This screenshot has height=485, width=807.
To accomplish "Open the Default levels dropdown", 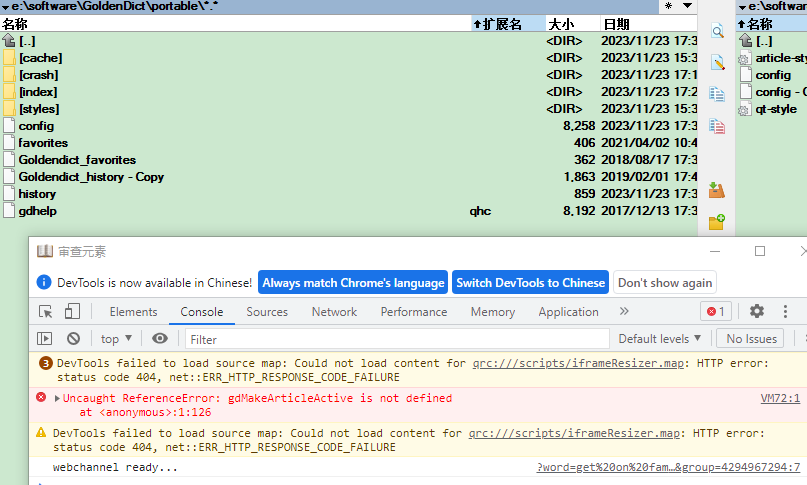I will [659, 338].
